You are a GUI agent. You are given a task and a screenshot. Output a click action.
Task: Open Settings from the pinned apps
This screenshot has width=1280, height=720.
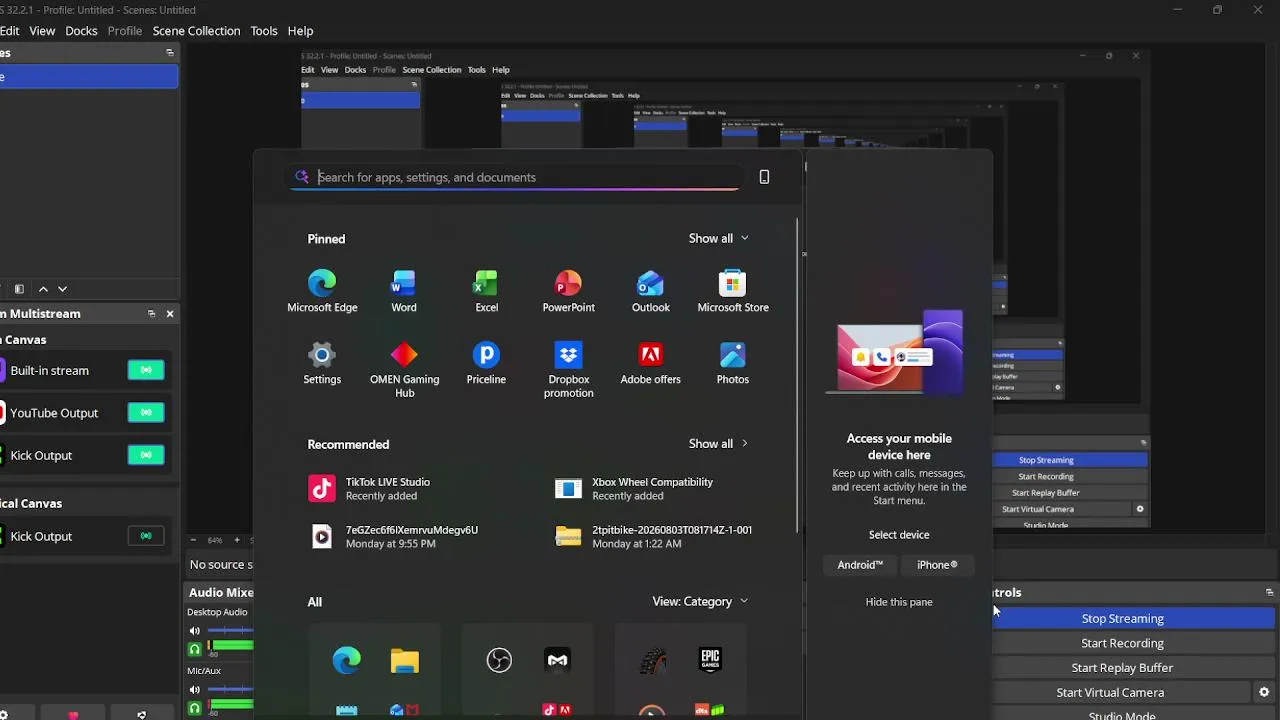click(x=322, y=363)
